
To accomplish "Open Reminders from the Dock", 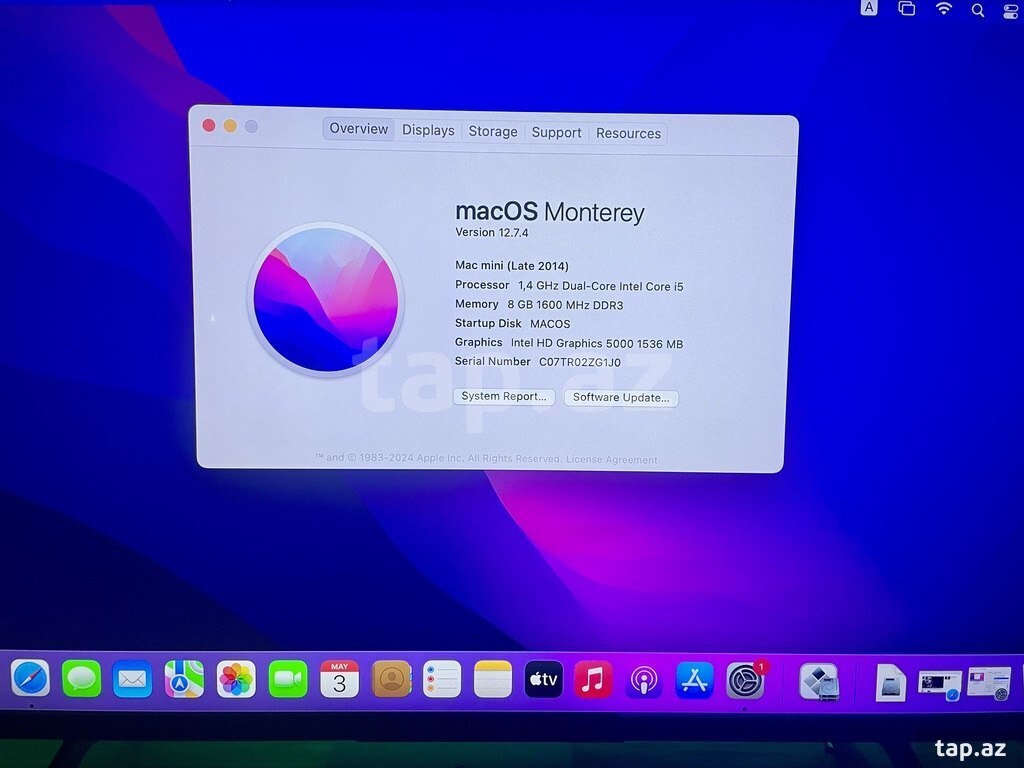I will point(442,679).
